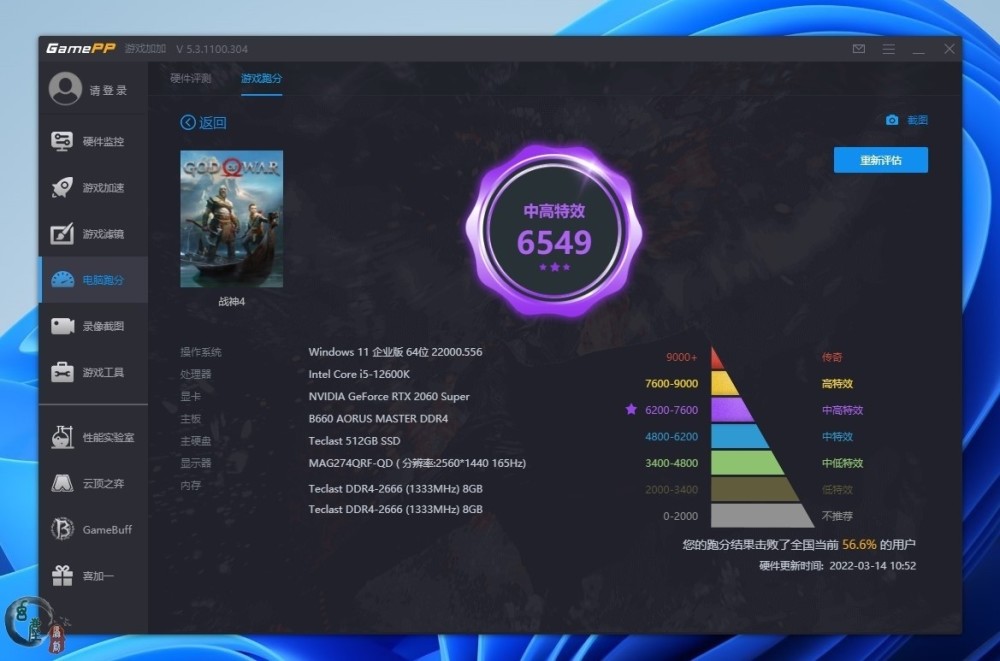Click the purple 6200-7600 pyramid tier

[732, 410]
